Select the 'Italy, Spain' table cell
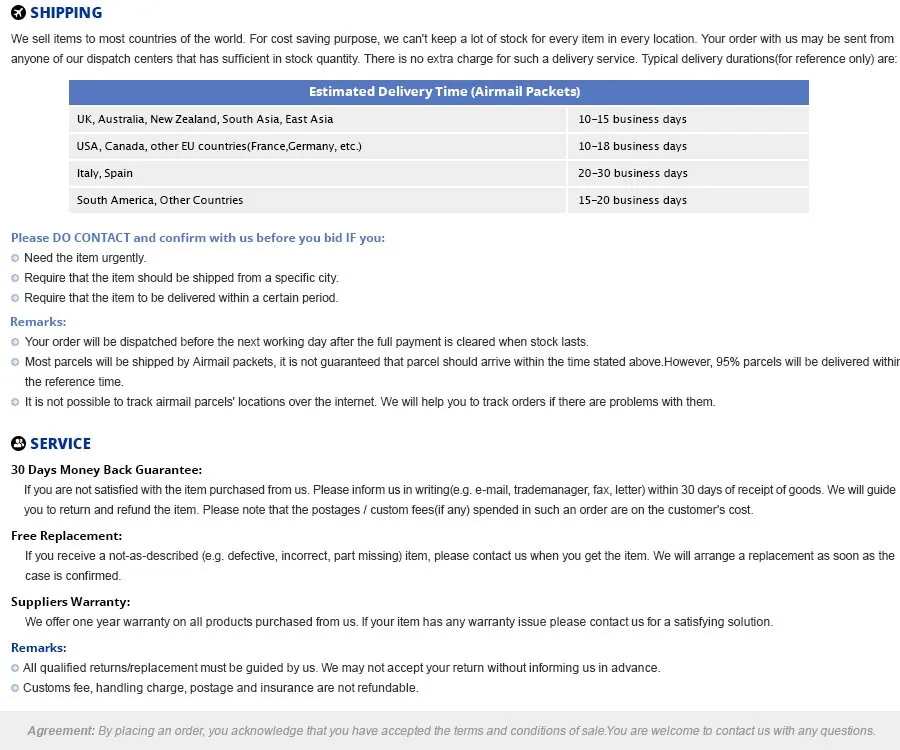Screen dimensions: 900x750 317,173
